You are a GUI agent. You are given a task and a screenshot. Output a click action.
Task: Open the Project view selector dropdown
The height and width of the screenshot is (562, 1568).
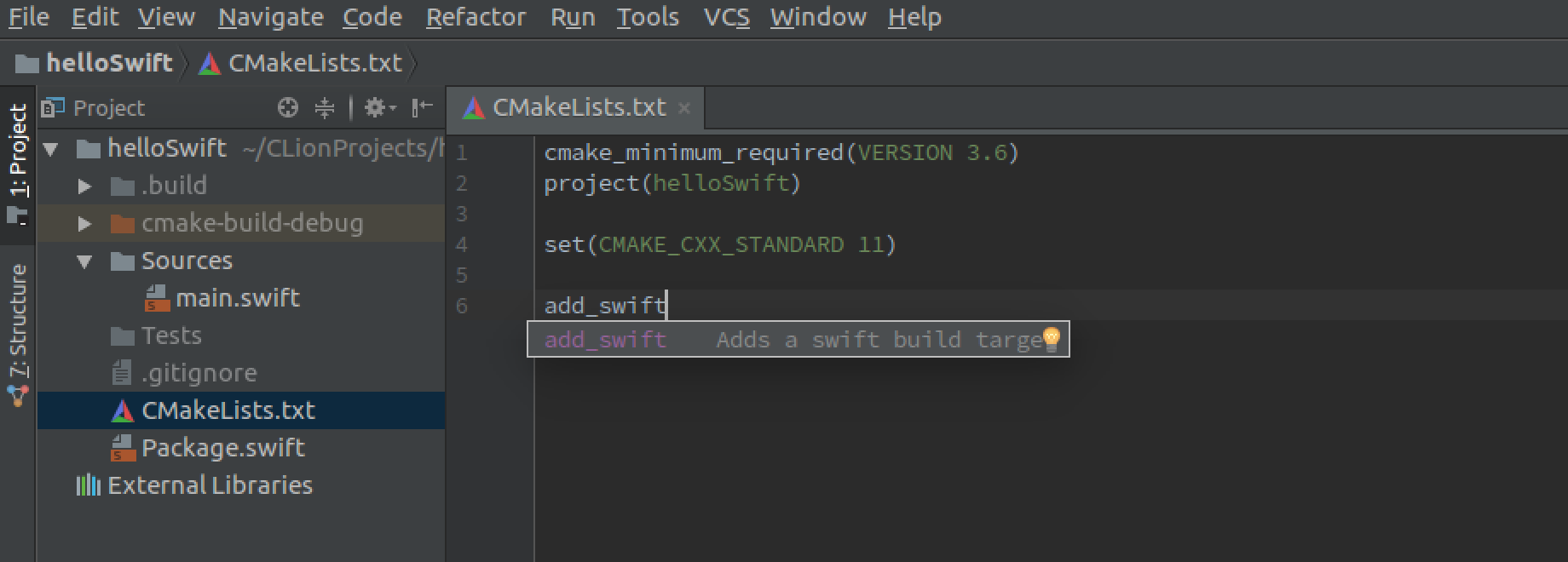94,108
